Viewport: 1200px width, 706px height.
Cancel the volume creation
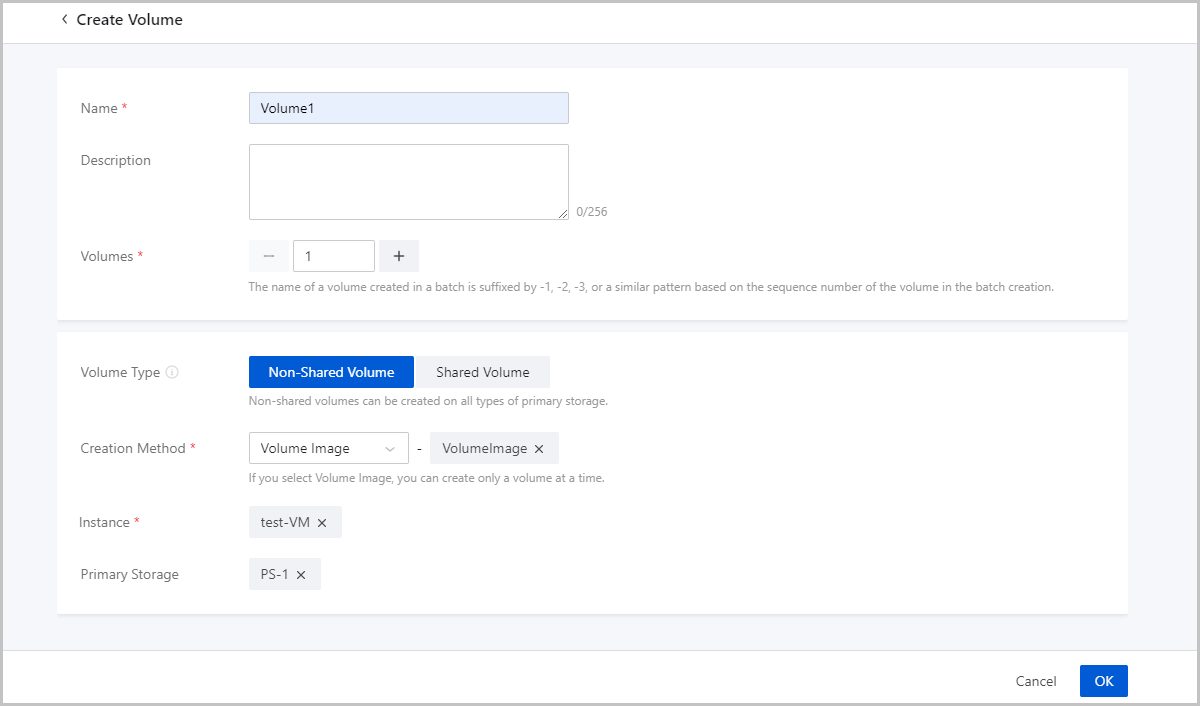click(x=1036, y=681)
